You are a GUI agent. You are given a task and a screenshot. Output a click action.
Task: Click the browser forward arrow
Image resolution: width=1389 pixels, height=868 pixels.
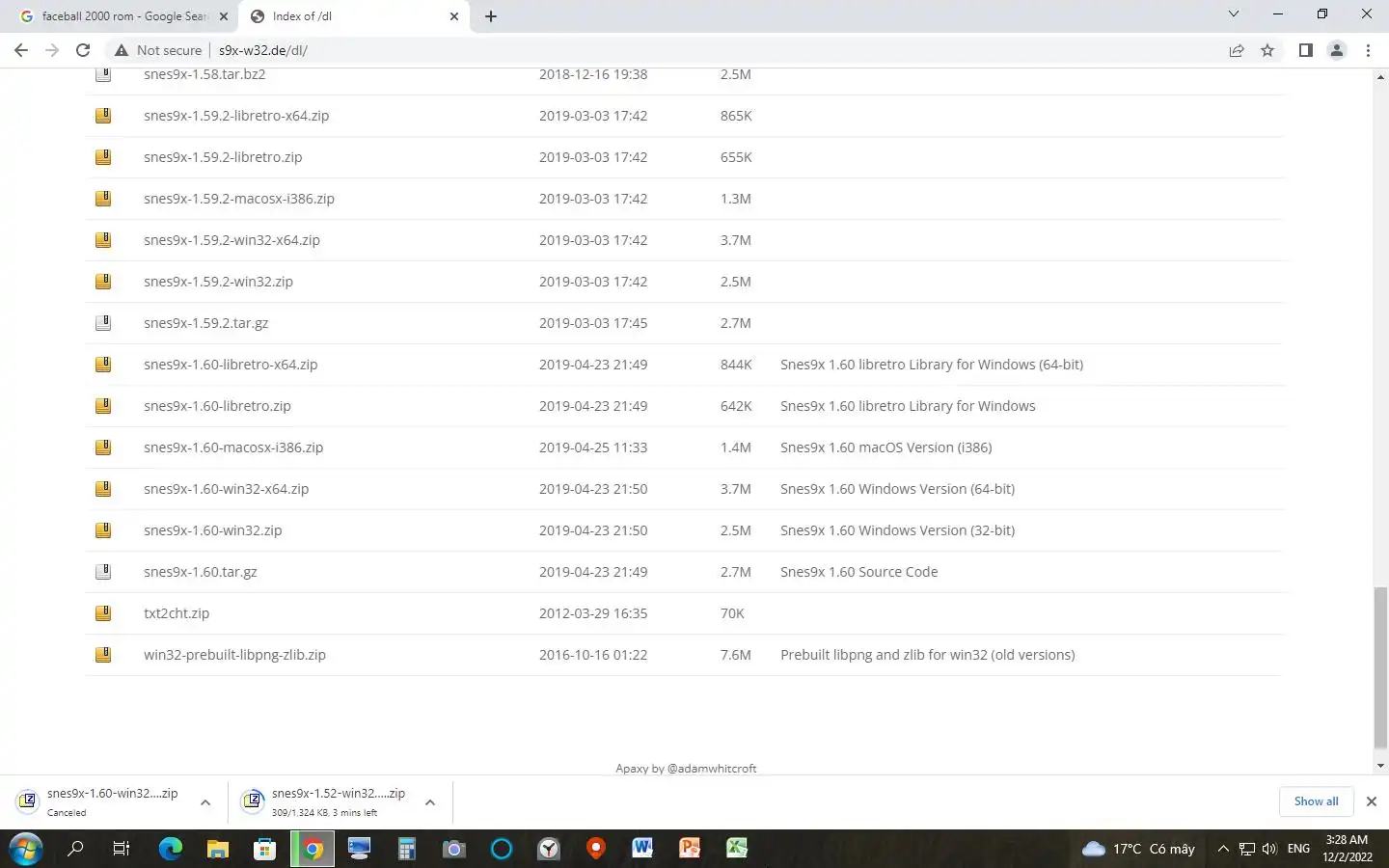pyautogui.click(x=52, y=50)
